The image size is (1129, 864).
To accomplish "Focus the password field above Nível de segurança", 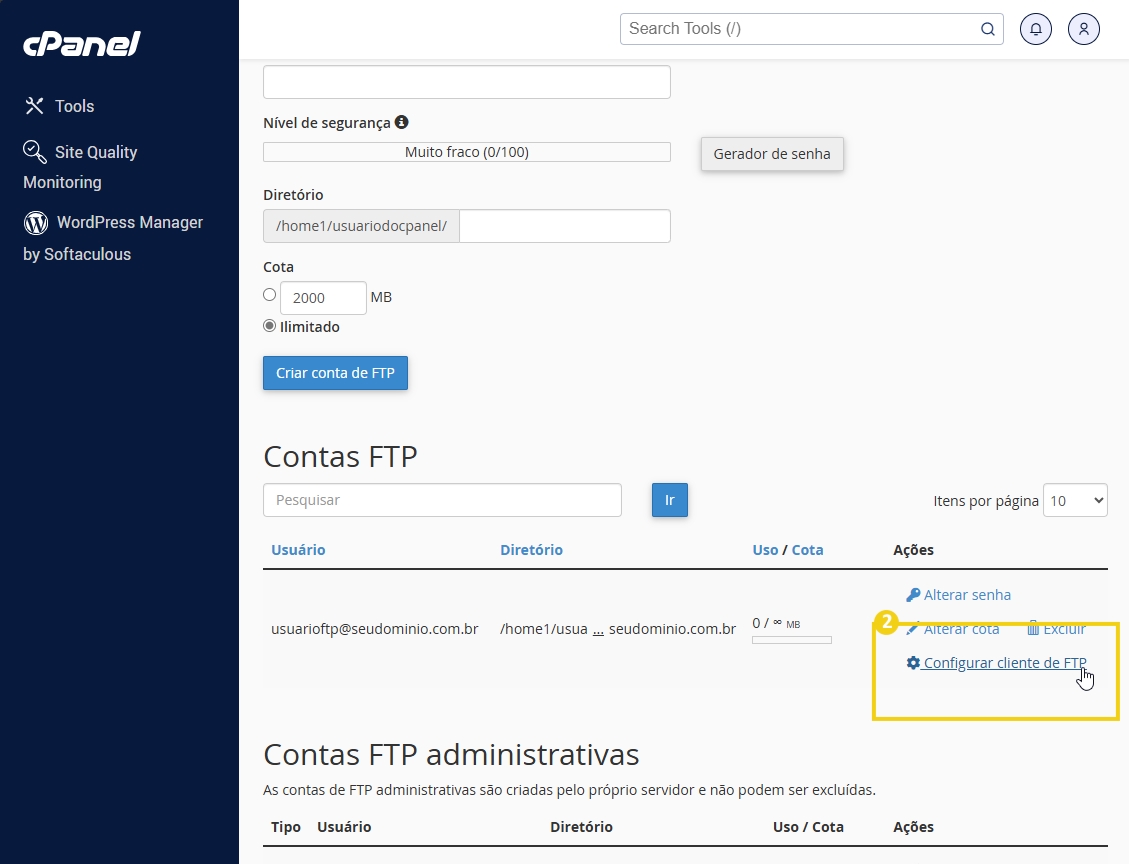I will pyautogui.click(x=467, y=82).
